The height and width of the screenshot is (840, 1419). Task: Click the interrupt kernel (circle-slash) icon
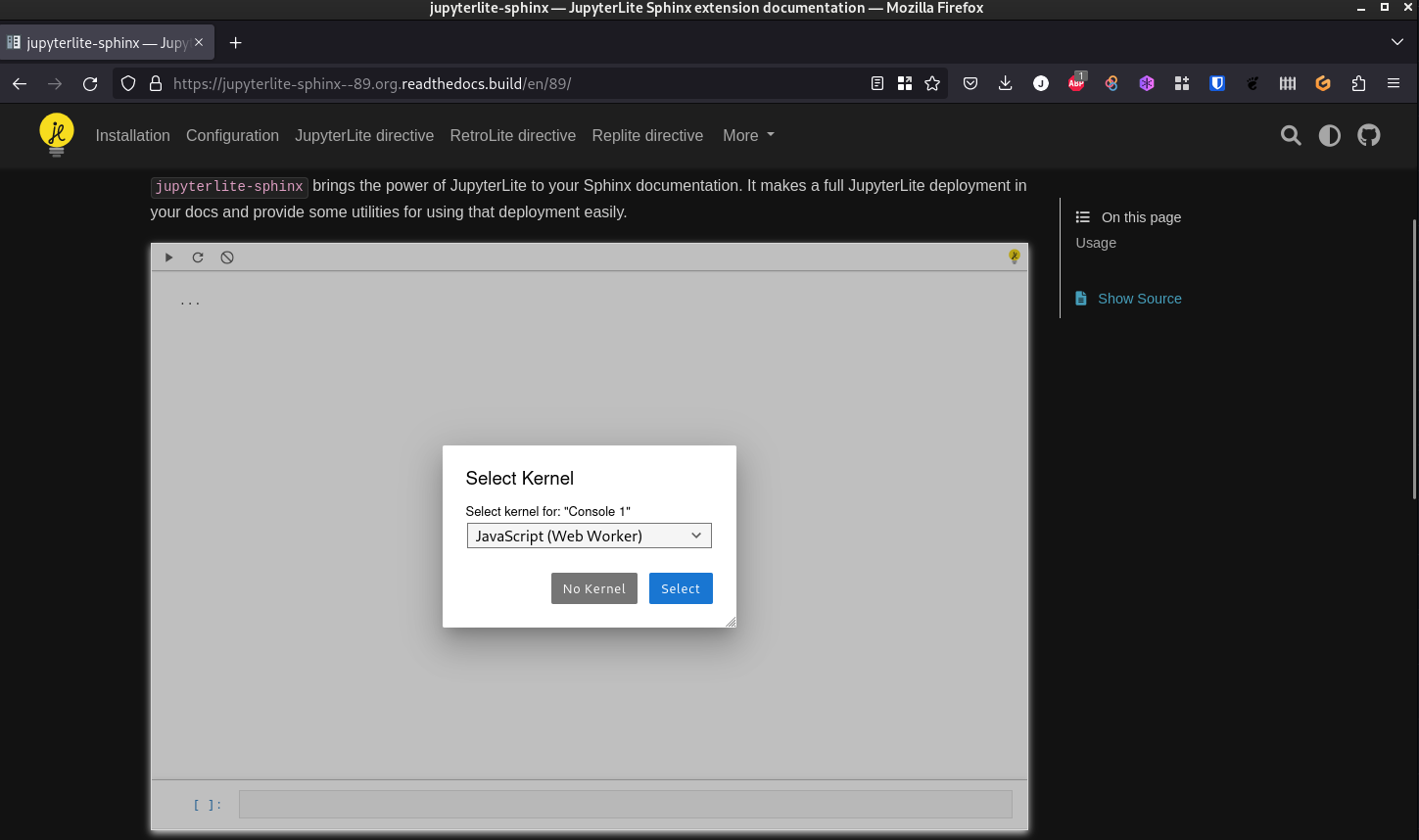[x=227, y=257]
